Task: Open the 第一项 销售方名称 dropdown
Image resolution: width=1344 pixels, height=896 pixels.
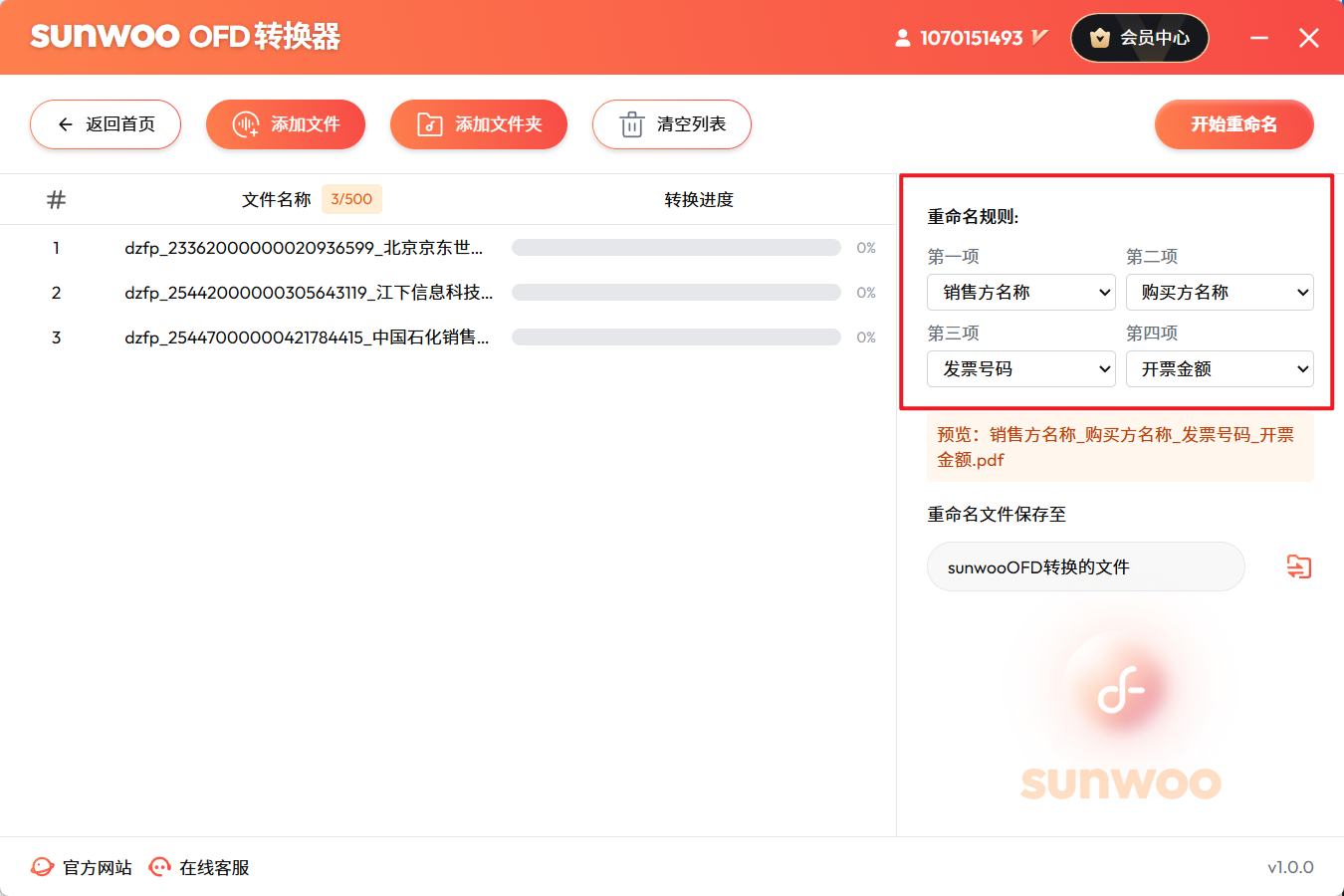Action: coord(1021,293)
